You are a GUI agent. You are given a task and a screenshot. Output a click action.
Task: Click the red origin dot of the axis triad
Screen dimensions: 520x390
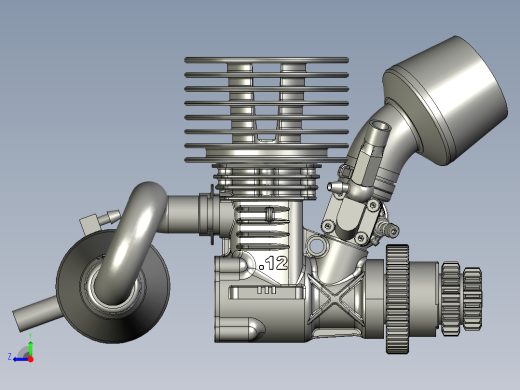click(x=31, y=359)
